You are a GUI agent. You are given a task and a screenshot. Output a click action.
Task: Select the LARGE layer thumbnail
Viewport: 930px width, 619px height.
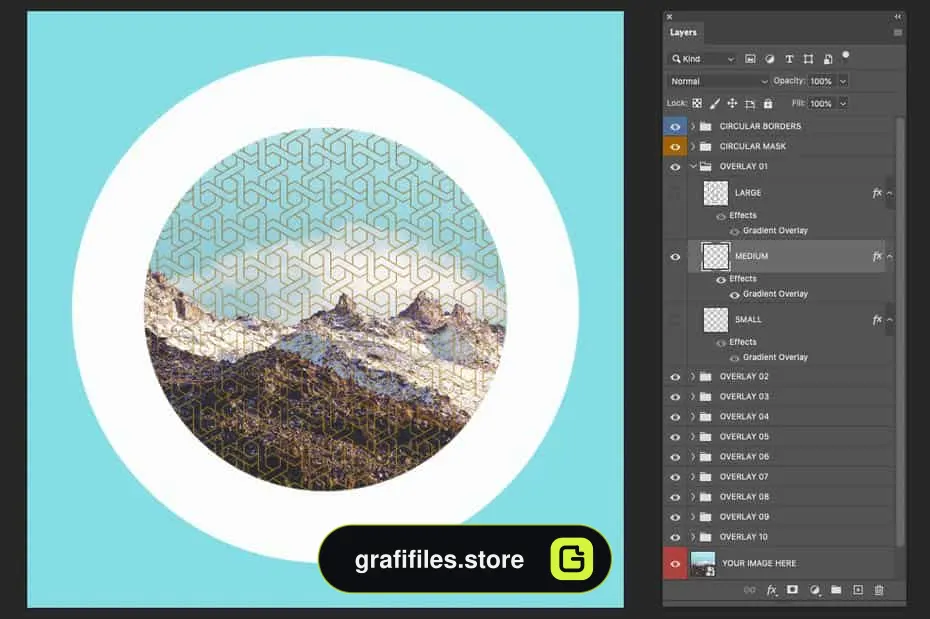(x=716, y=193)
